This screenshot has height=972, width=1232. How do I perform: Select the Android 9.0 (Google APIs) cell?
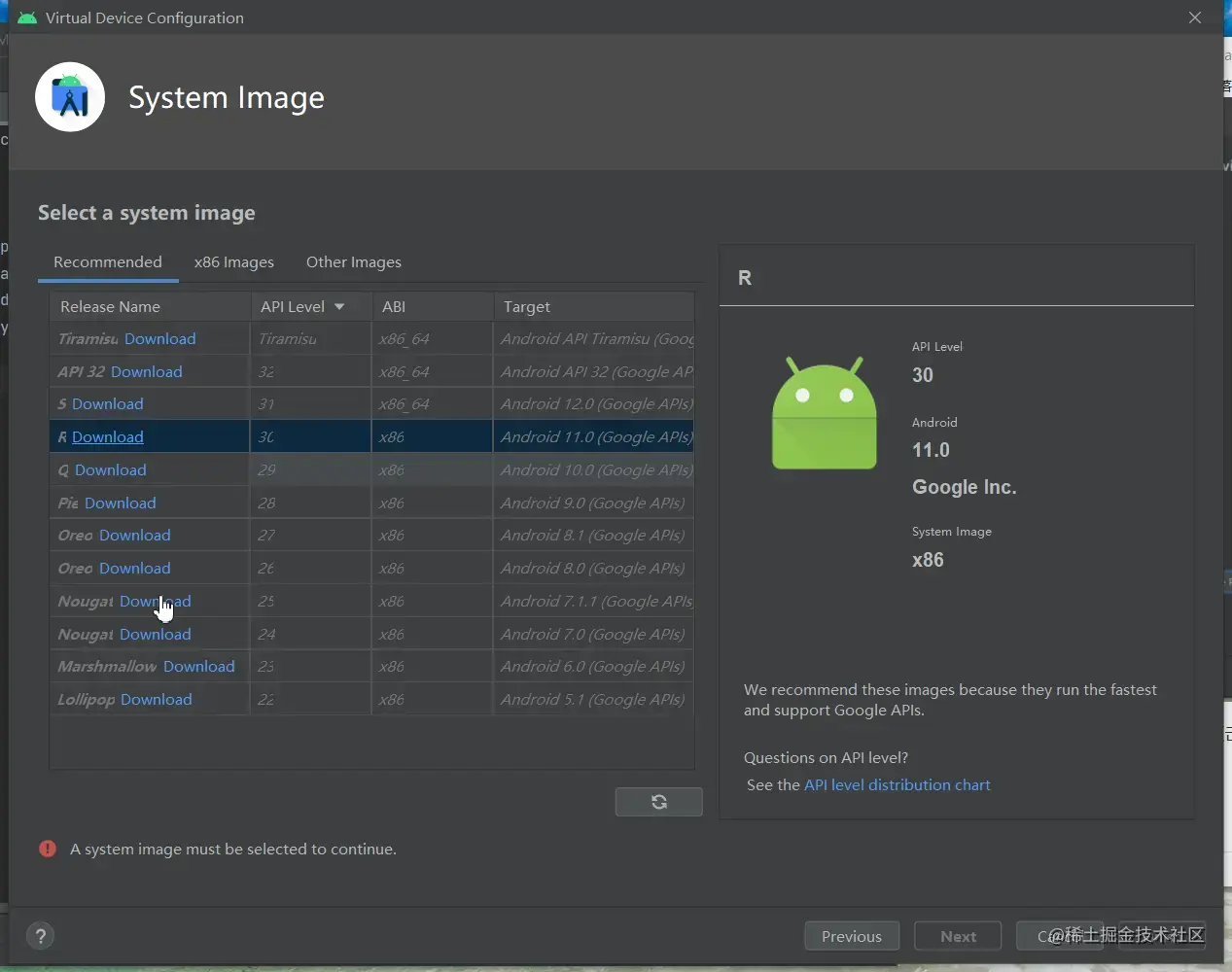pyautogui.click(x=594, y=503)
